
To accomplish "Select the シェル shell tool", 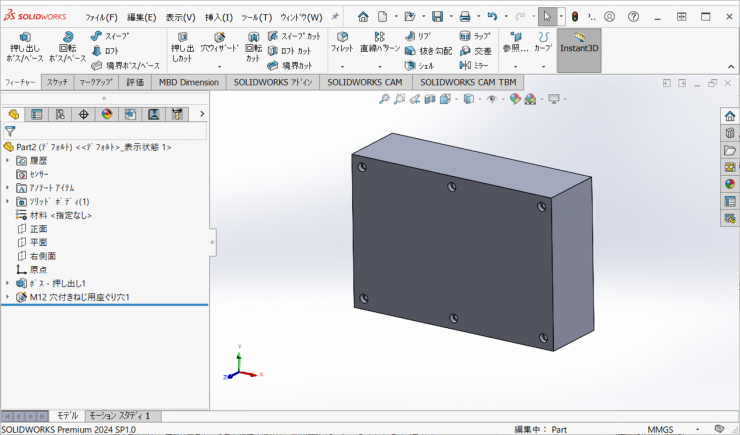I will 419,65.
